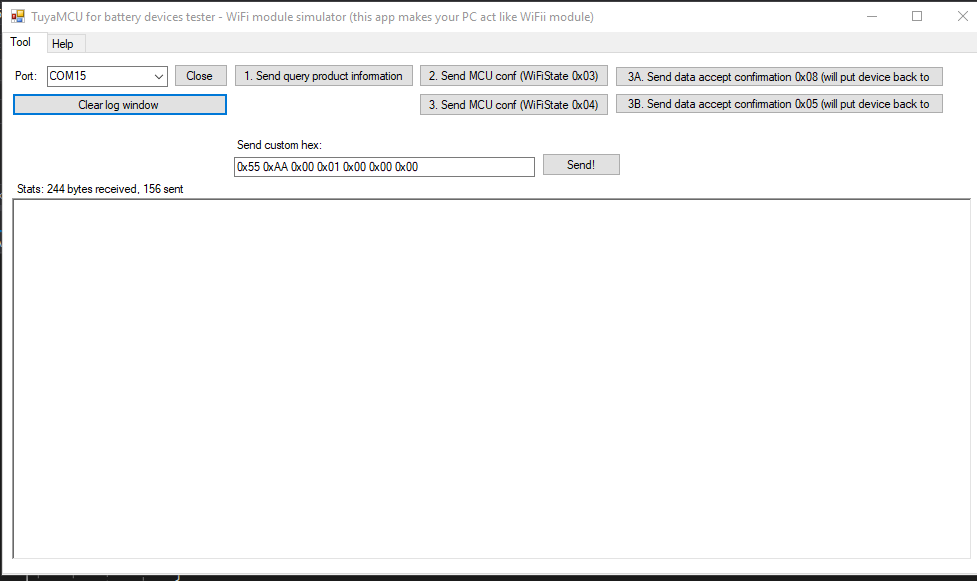
Task: Click inside the empty log text area
Action: (x=491, y=378)
